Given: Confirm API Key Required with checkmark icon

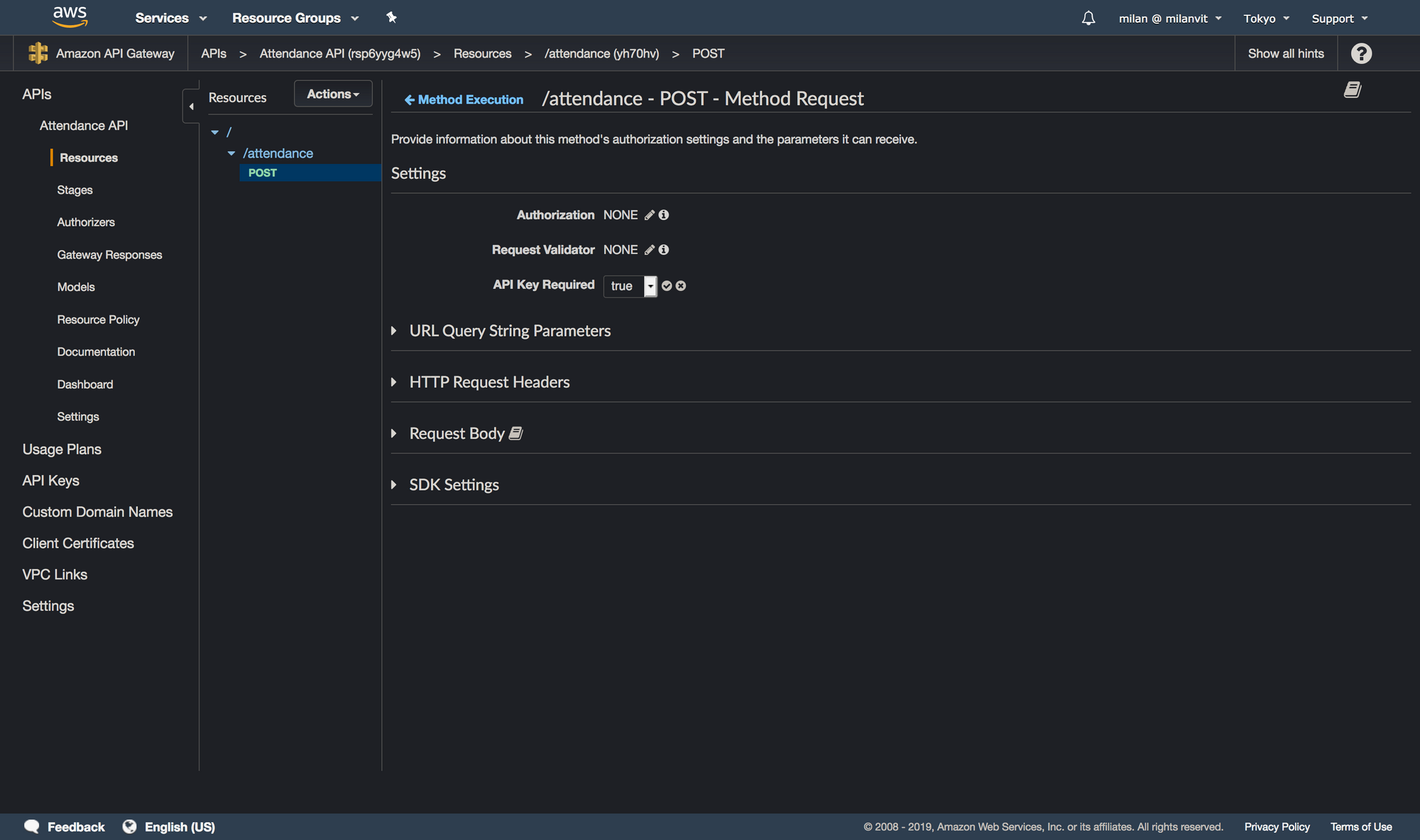Looking at the screenshot, I should click(667, 285).
